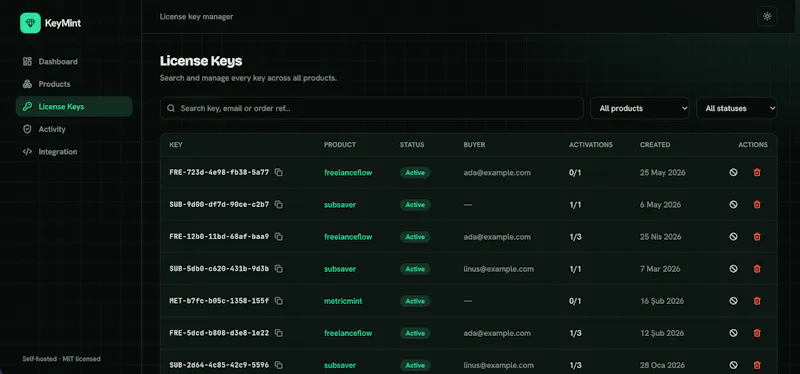Open freelanceflow product link dated 12 Şub 2026
This screenshot has height=374, width=800.
[348, 333]
